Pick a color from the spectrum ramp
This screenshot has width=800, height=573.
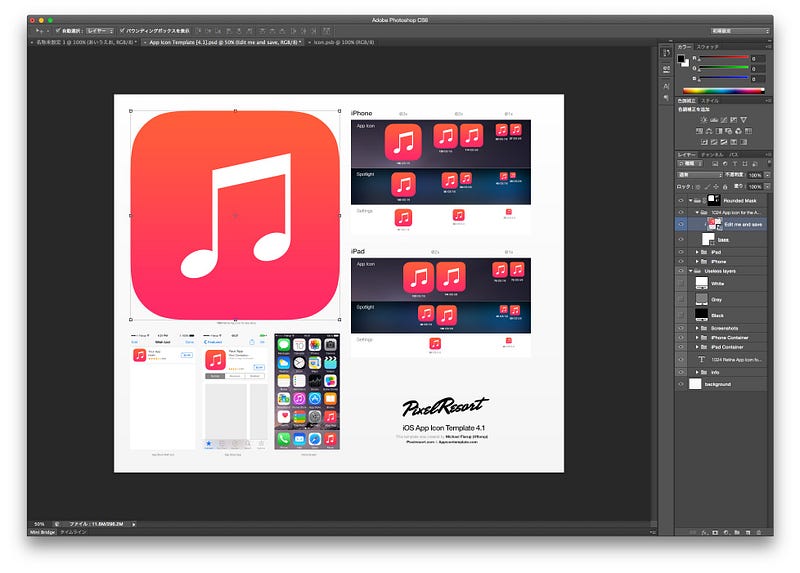[723, 90]
